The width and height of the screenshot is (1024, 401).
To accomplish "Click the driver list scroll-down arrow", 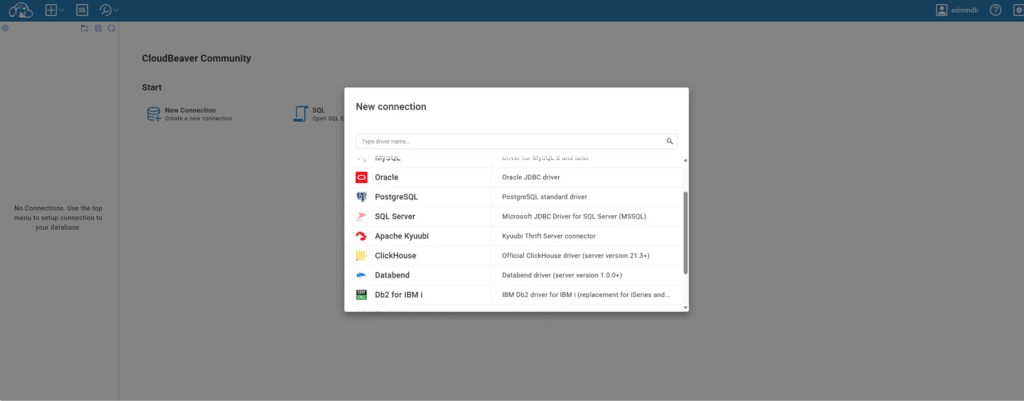I will [x=685, y=307].
